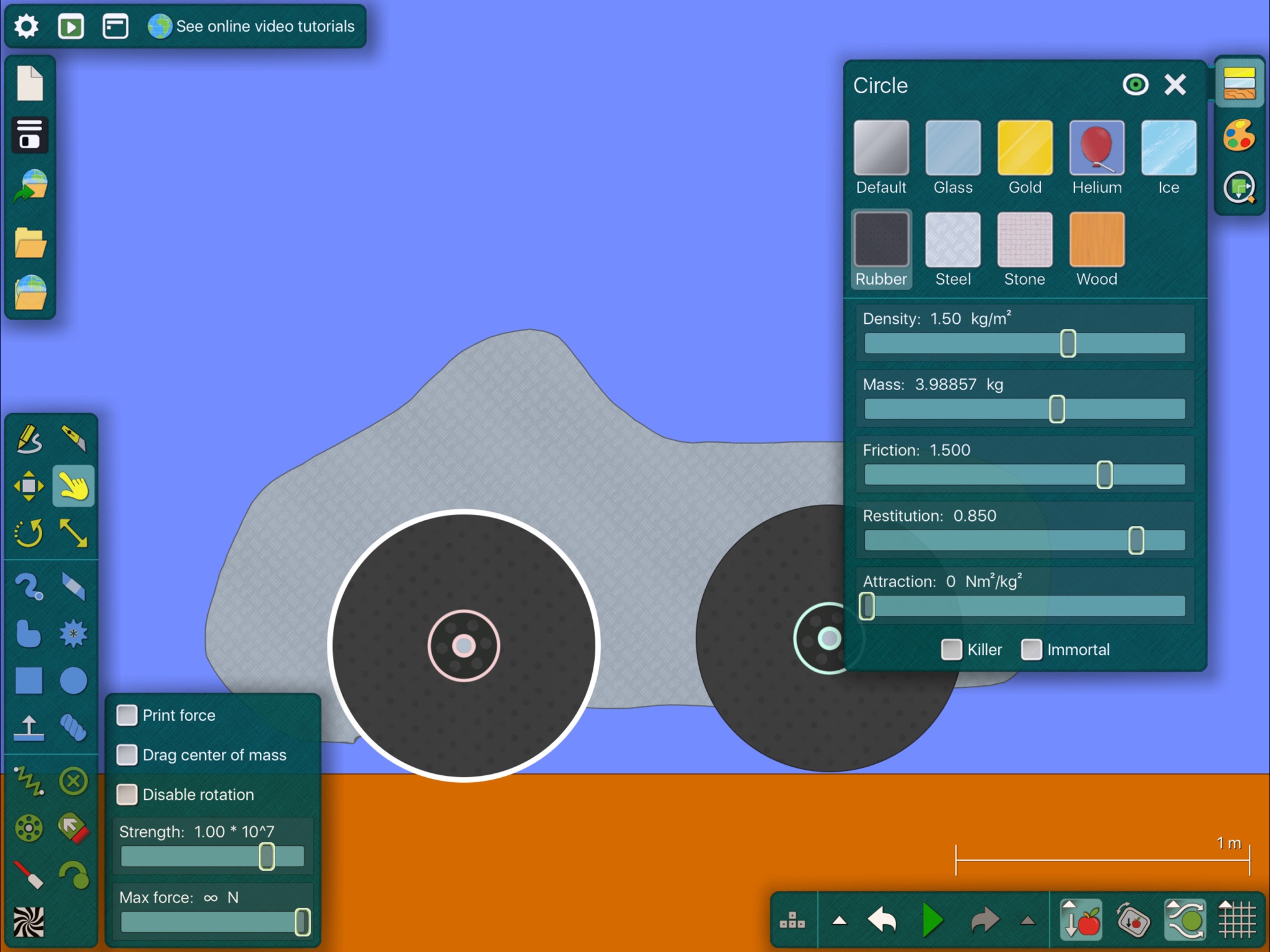Select the Knife tool
Viewport: 1270px width, 952px height.
[74, 439]
